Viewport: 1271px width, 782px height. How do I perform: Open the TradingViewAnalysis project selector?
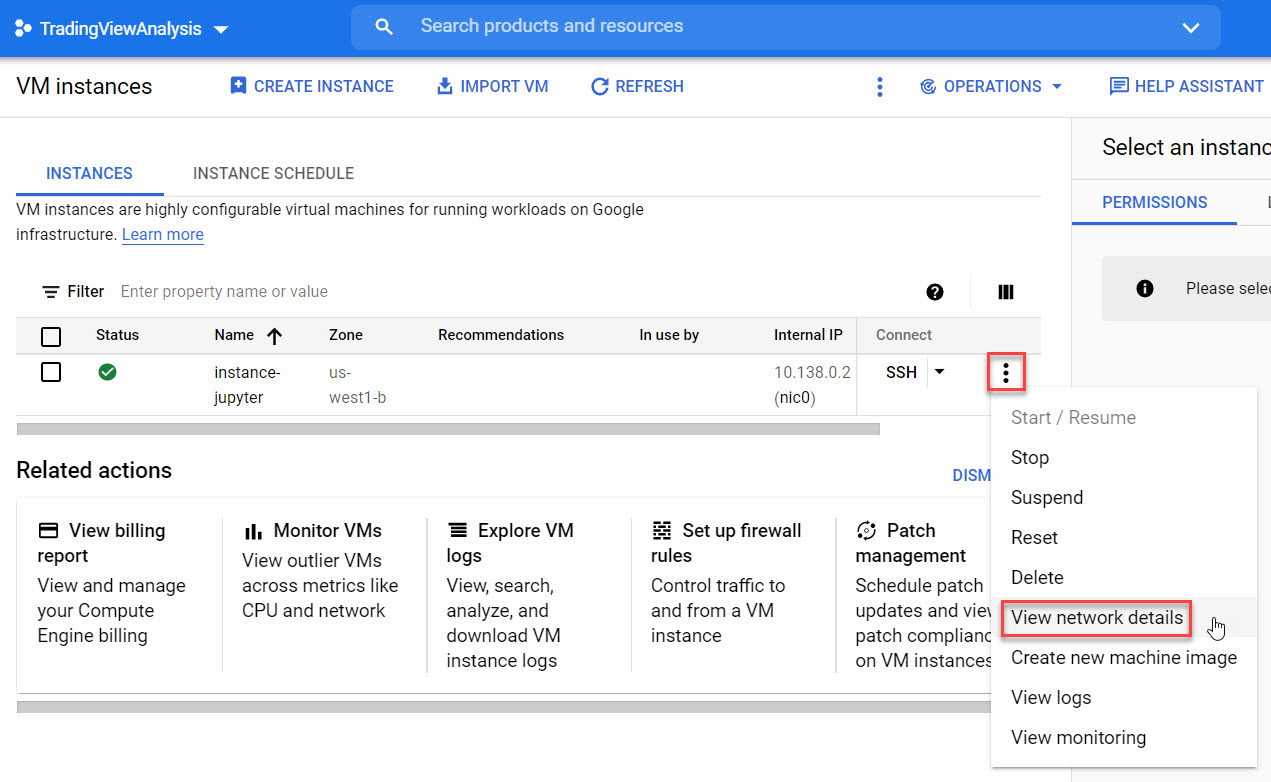(x=120, y=28)
